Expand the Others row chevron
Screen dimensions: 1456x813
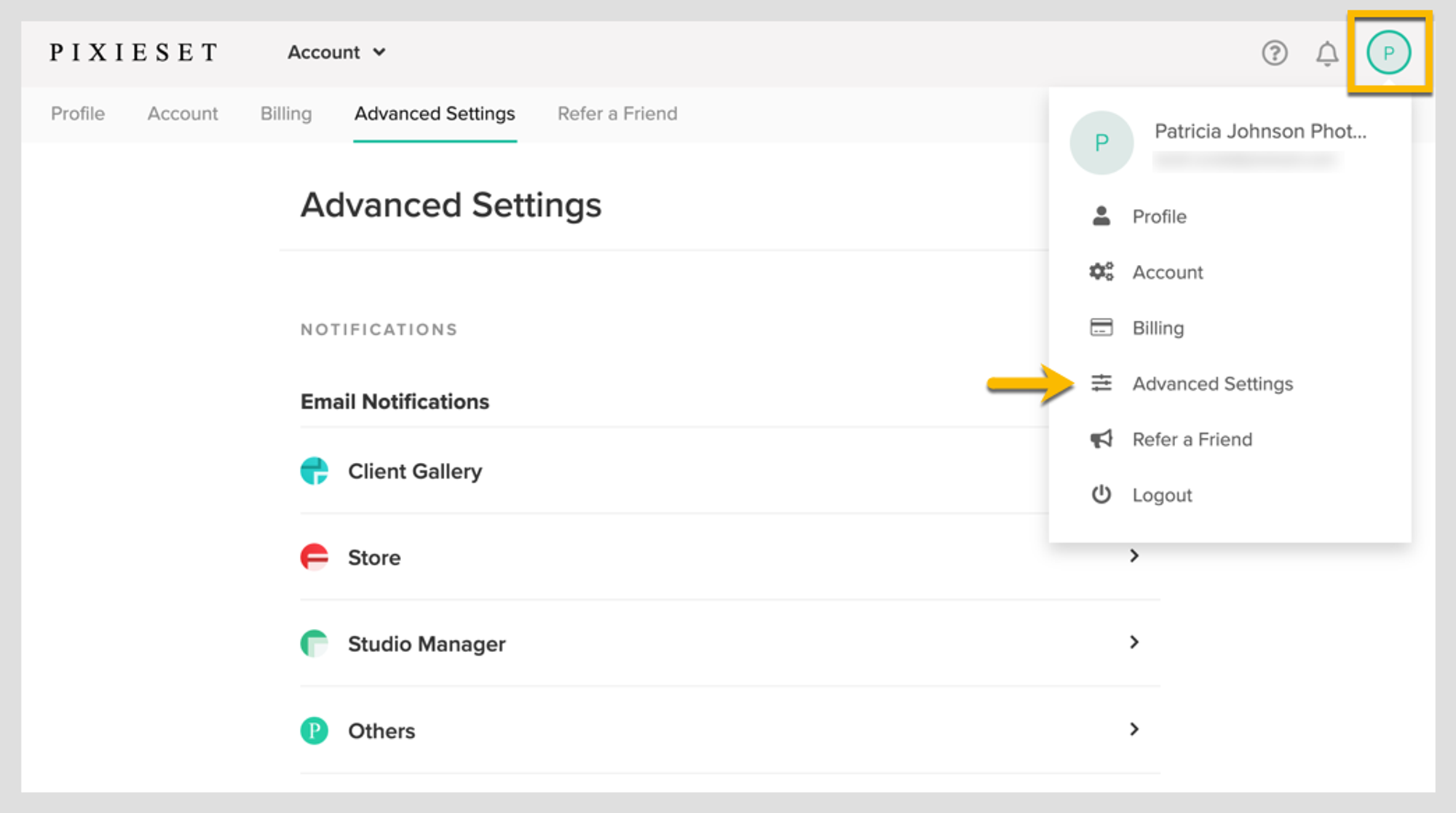pos(1134,729)
